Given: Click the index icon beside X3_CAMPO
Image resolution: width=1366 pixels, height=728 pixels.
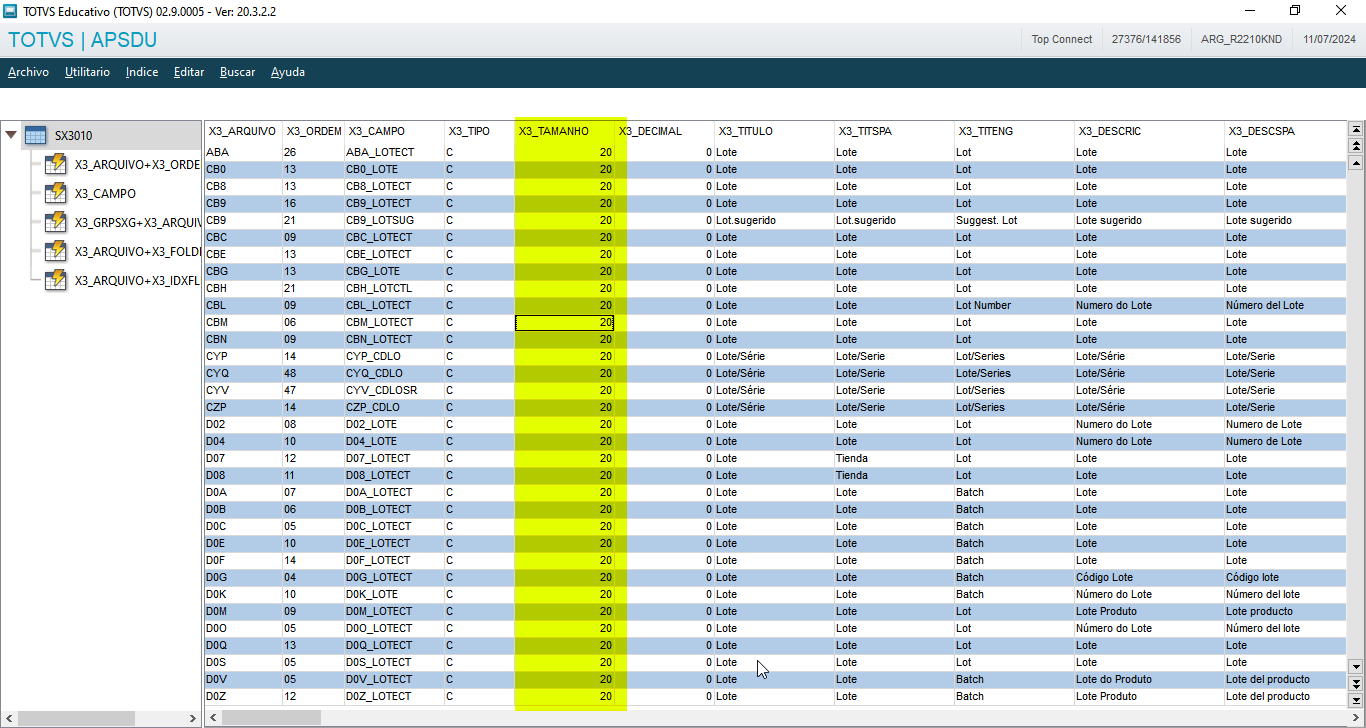Looking at the screenshot, I should tap(56, 193).
